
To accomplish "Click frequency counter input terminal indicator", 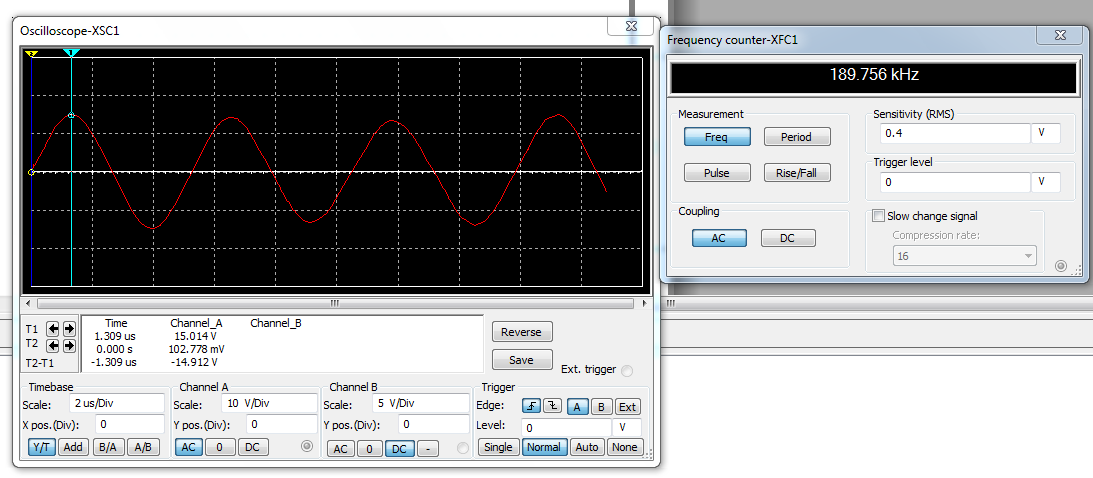I will click(x=1061, y=266).
